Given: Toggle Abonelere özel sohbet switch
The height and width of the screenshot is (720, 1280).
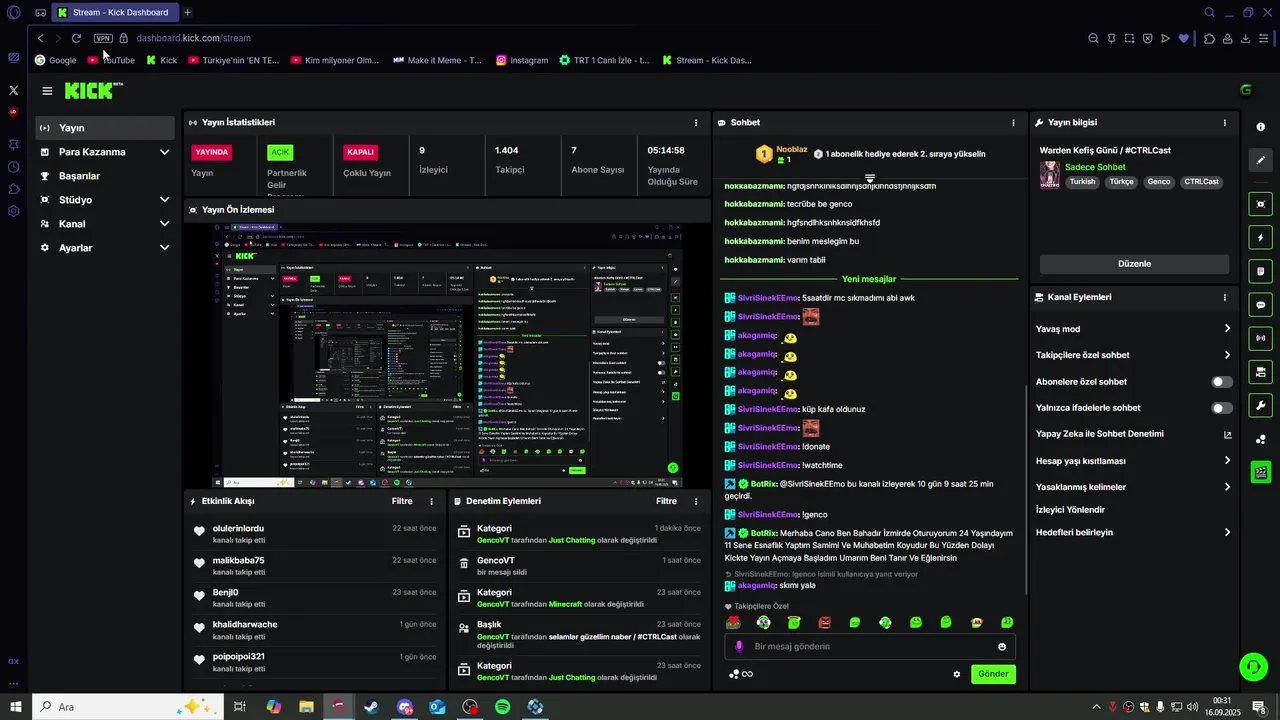Looking at the screenshot, I should (x=1221, y=382).
